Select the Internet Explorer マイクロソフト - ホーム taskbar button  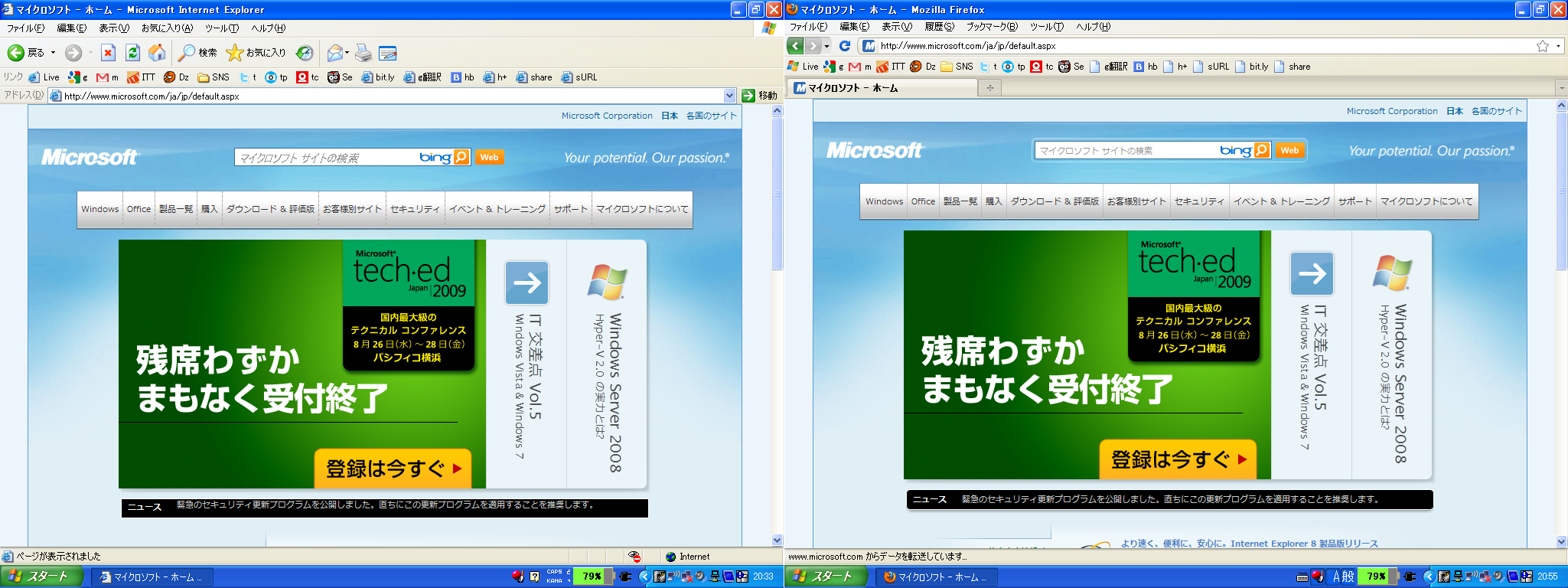point(152,577)
